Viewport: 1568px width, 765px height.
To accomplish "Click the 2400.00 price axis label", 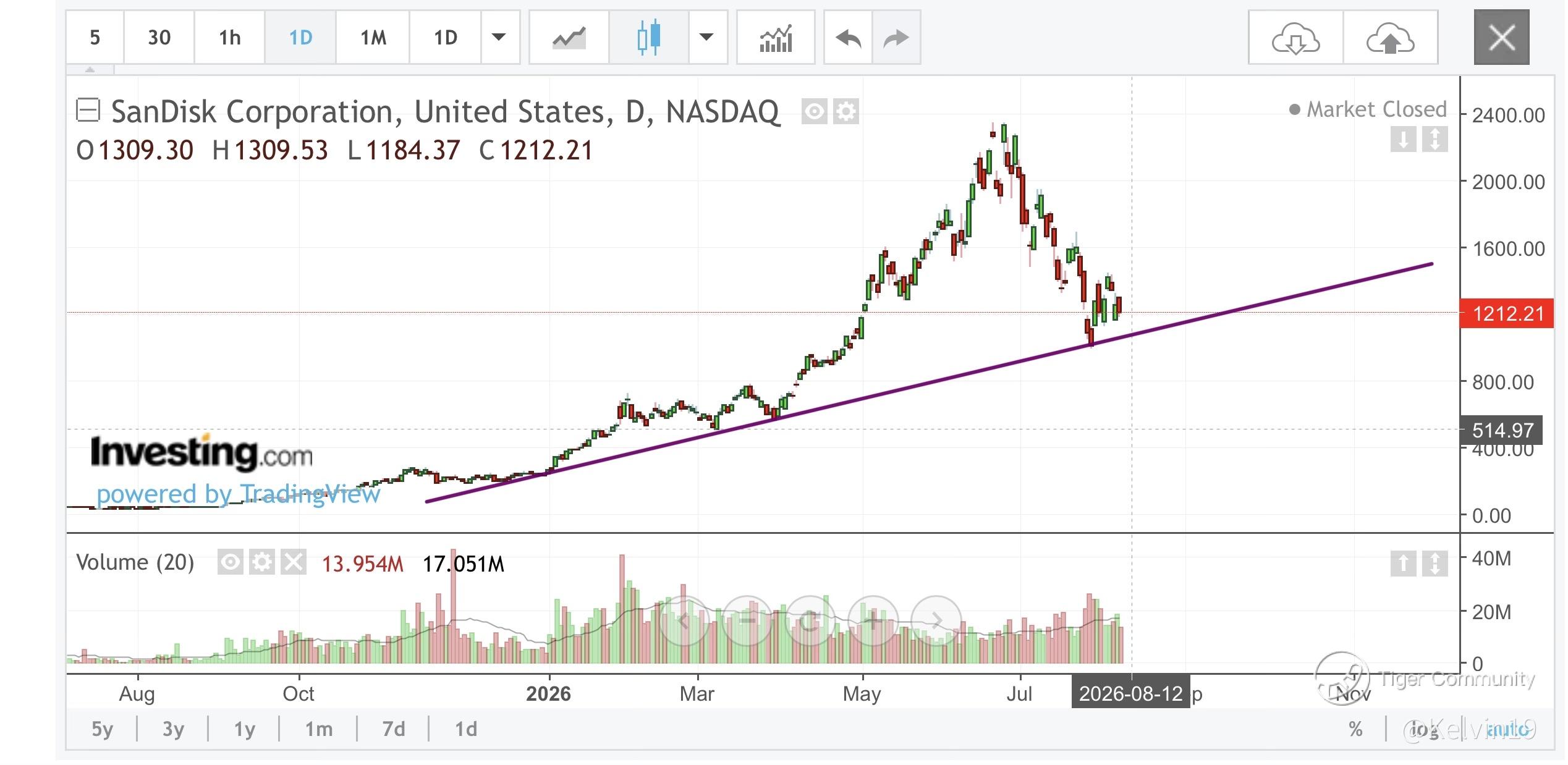I will coord(1508,116).
